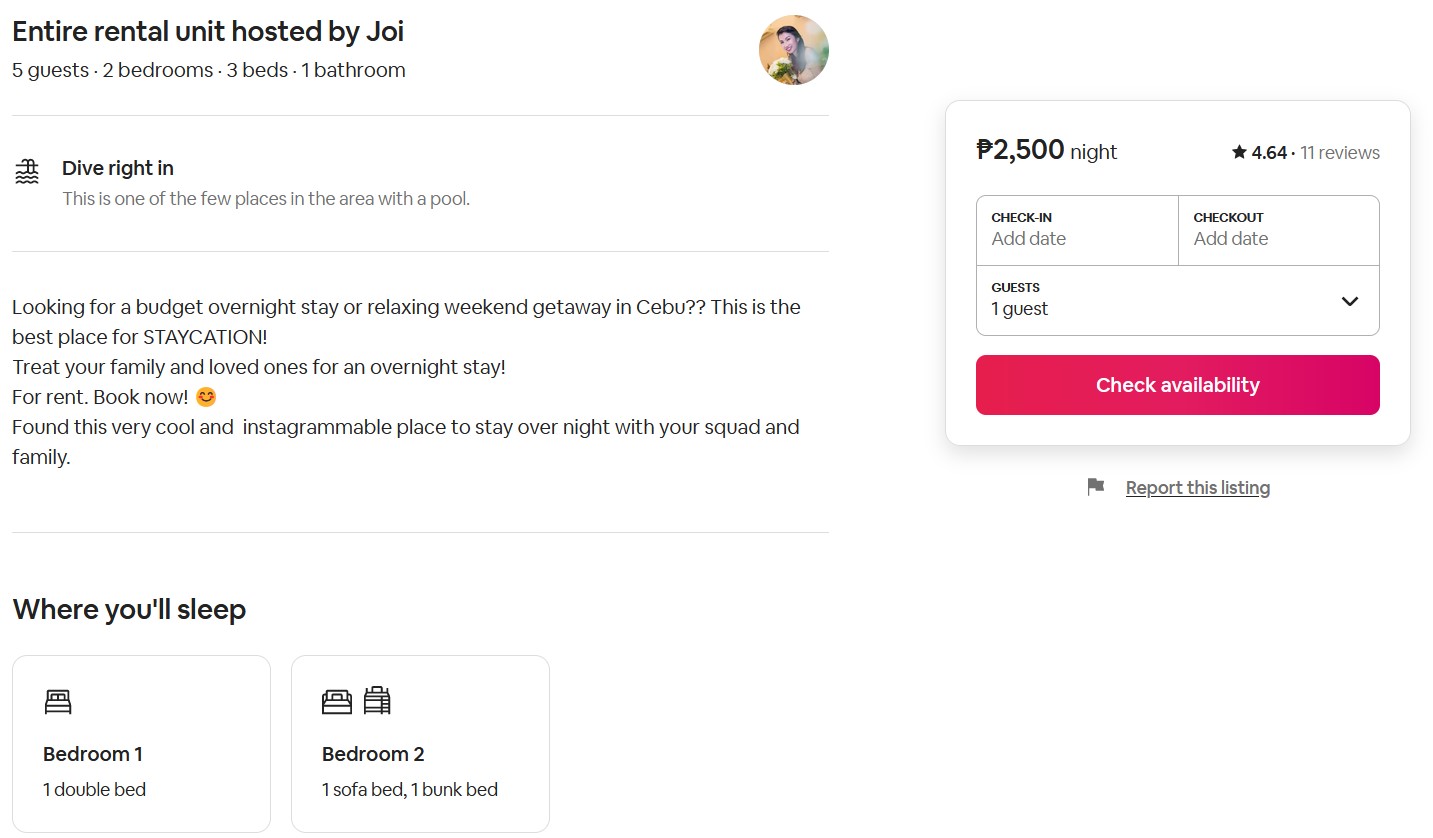1433x838 pixels.
Task: Click the double bed icon in Bedroom 1
Action: [58, 702]
